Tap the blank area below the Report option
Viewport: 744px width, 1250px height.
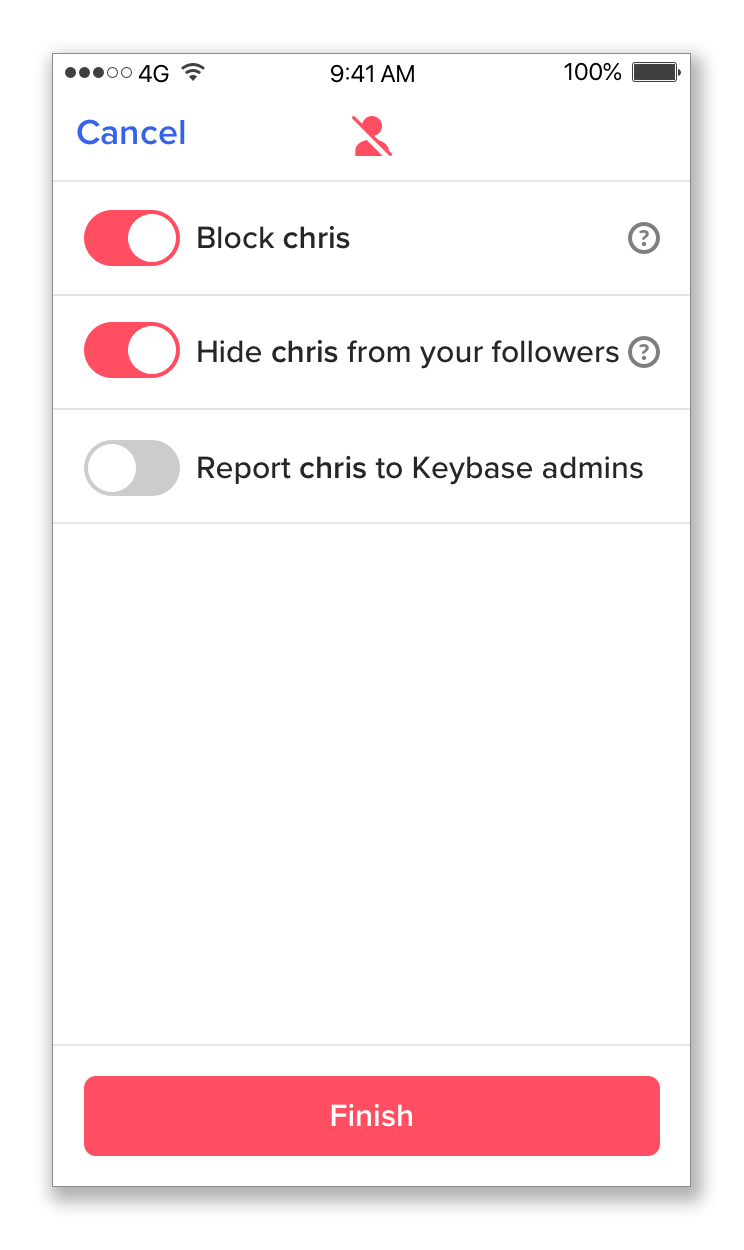click(372, 784)
